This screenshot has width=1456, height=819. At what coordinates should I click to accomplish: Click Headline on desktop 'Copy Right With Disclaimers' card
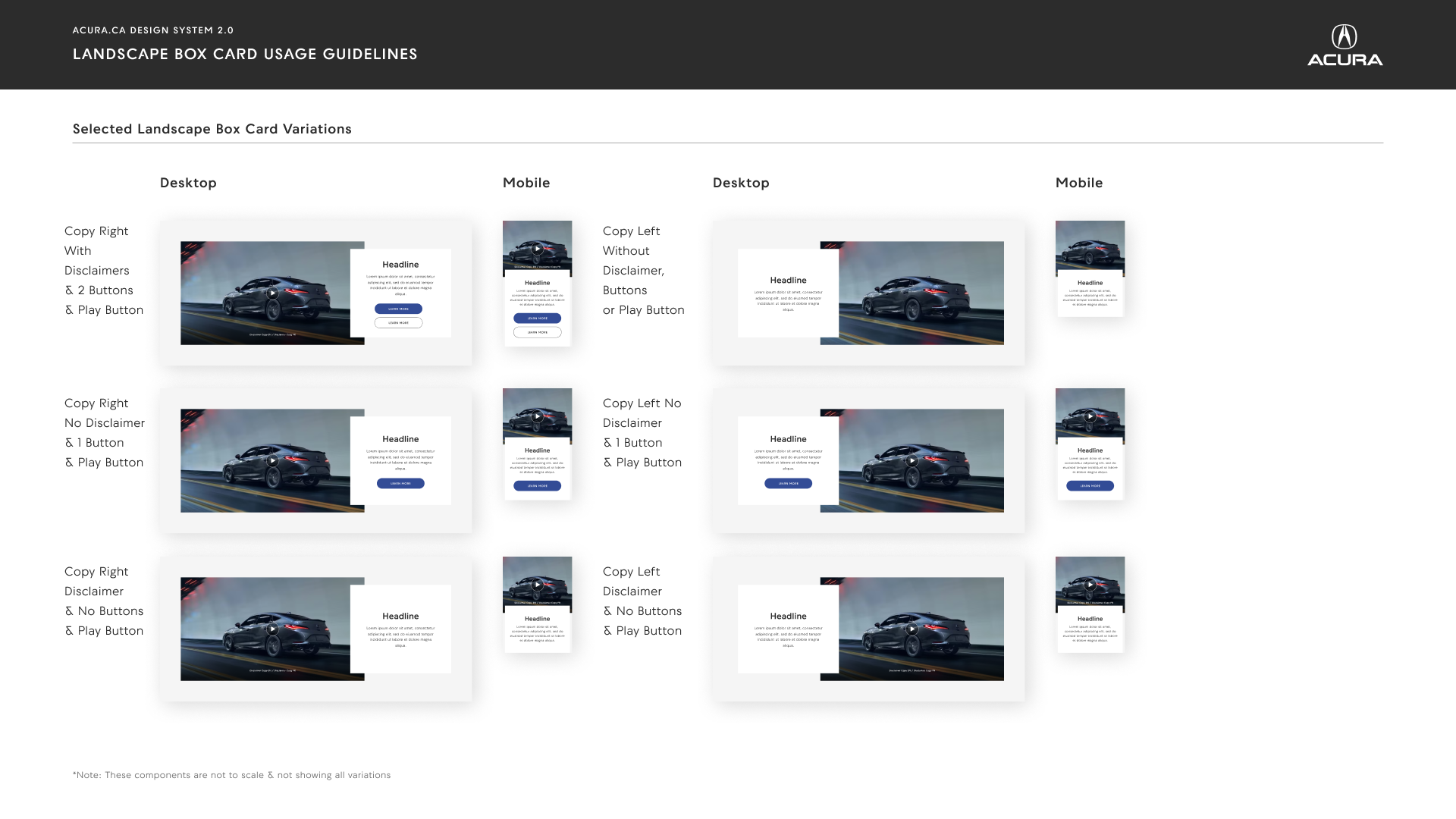(400, 265)
